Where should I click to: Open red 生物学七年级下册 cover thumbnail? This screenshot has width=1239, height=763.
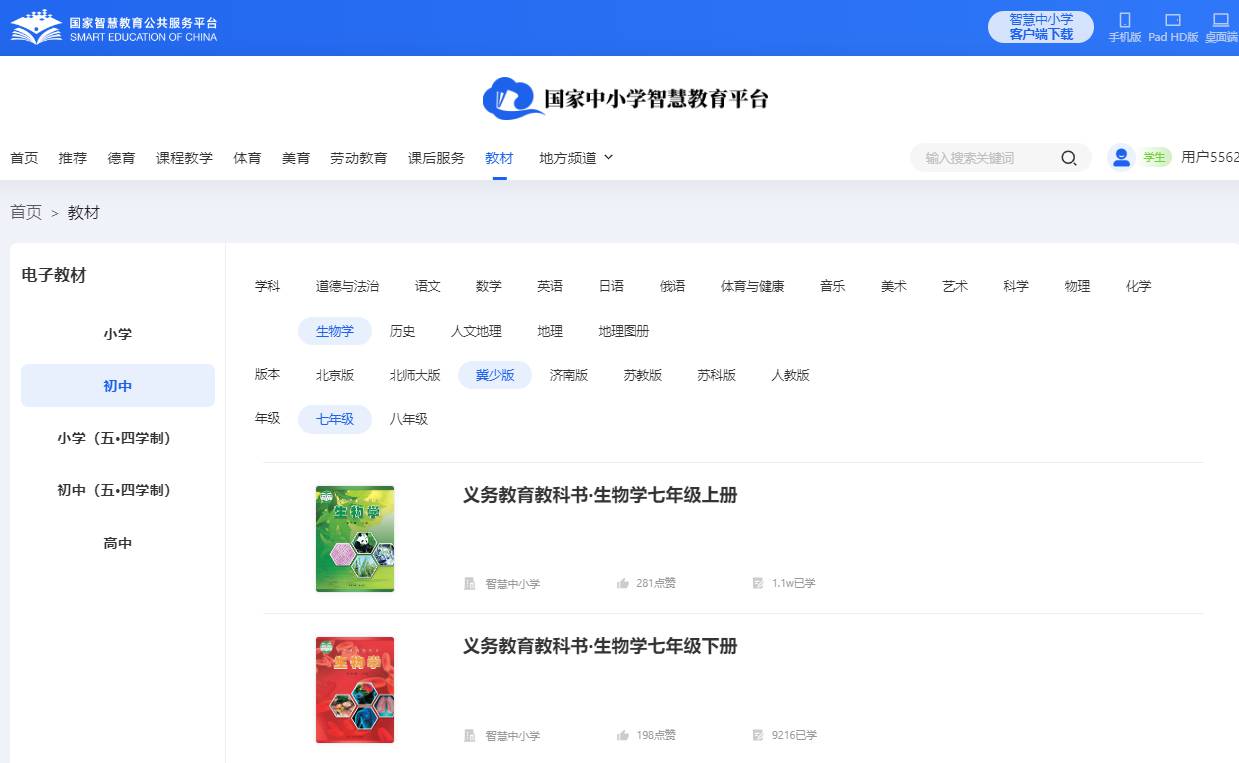point(355,690)
